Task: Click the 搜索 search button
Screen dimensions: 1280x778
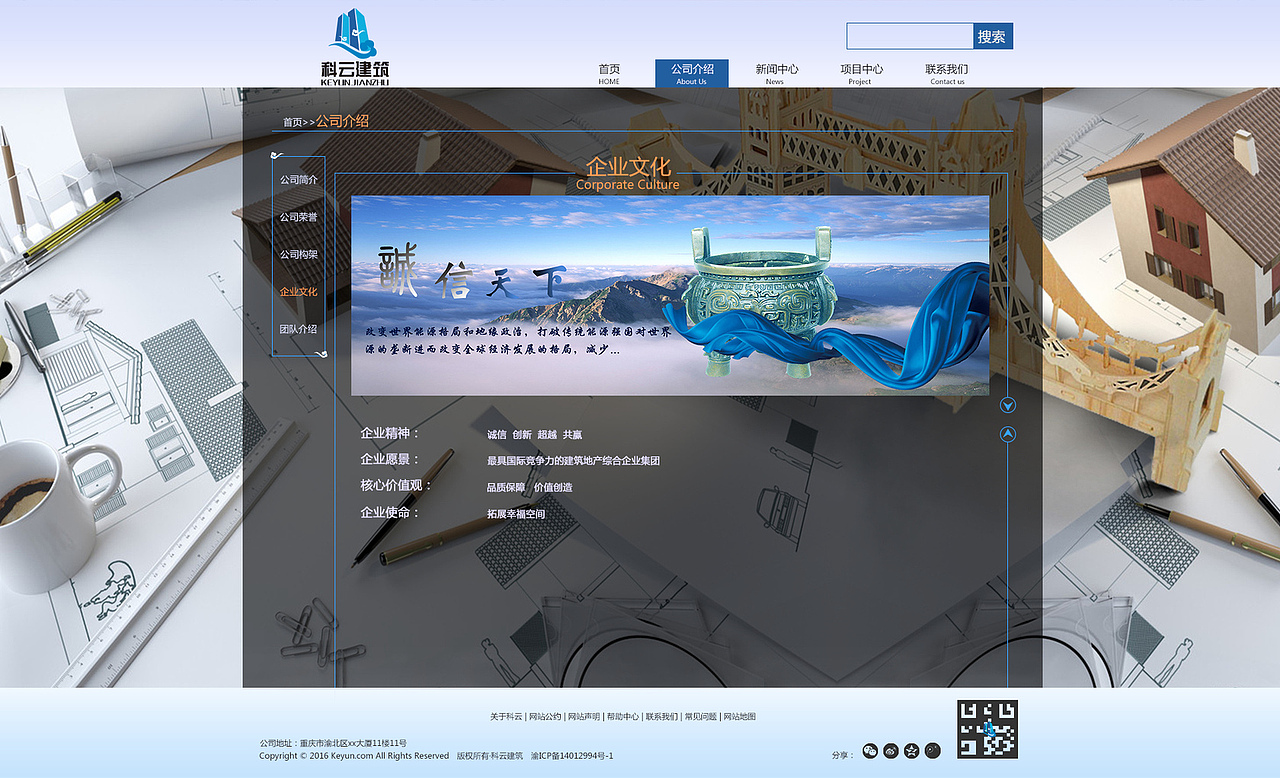Action: tap(993, 36)
